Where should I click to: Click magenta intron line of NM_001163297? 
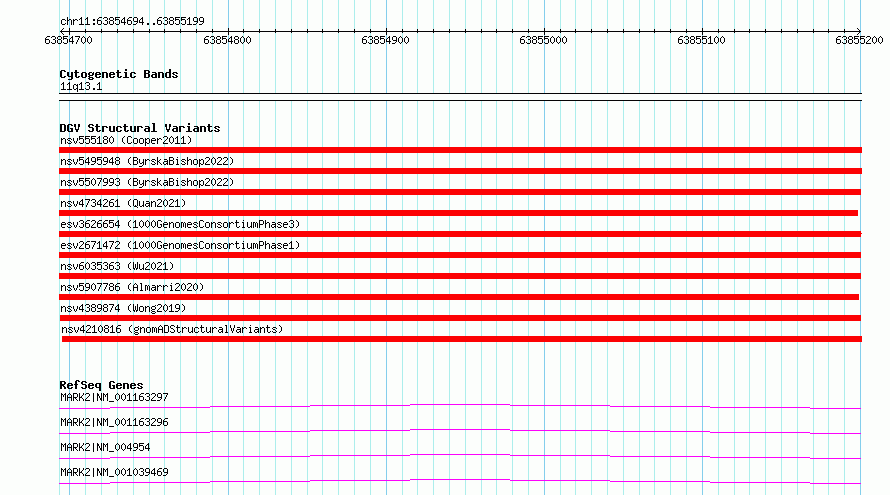tap(460, 405)
